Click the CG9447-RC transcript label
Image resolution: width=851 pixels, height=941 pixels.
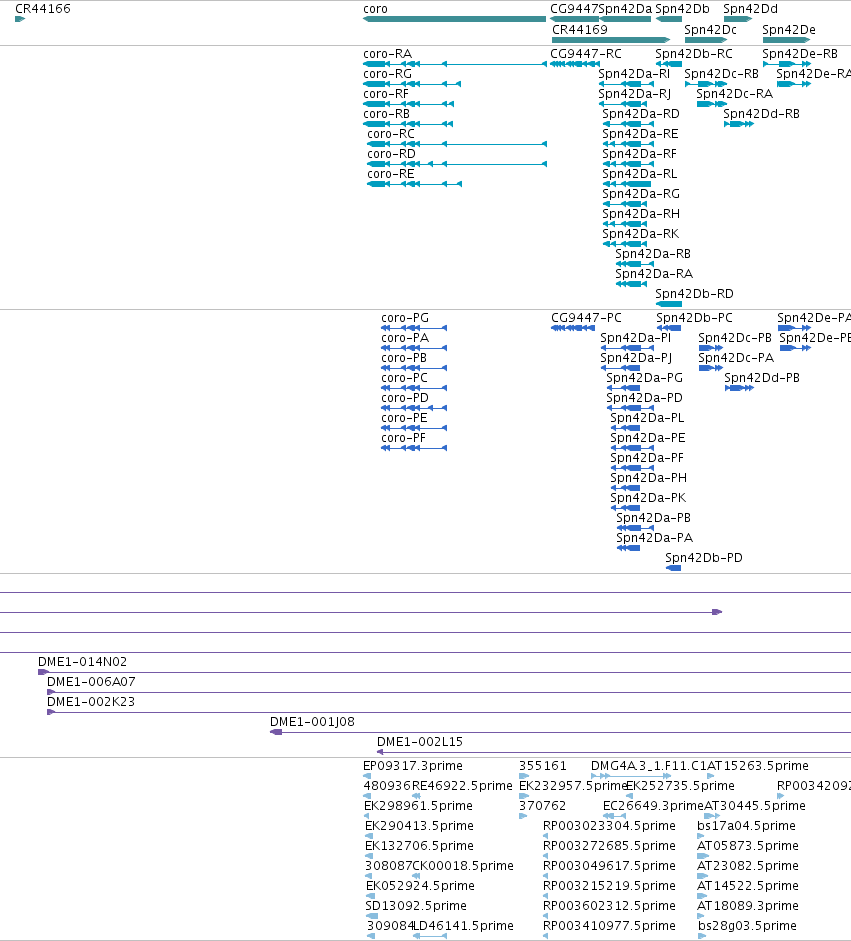pos(586,54)
